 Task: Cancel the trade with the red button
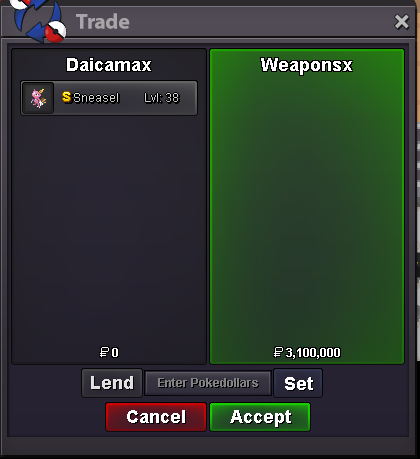(x=156, y=417)
